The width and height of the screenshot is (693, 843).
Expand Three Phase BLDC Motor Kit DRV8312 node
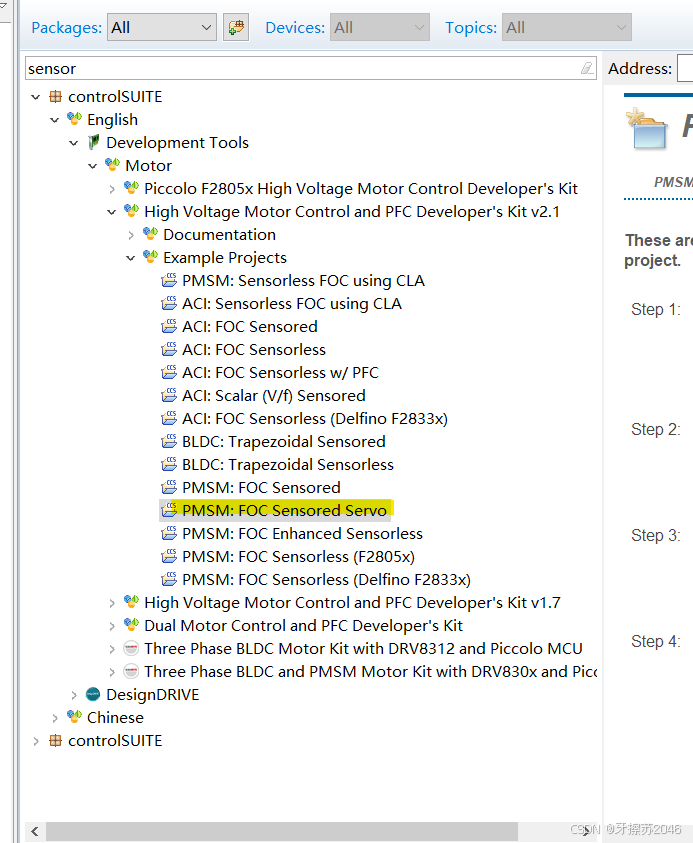pyautogui.click(x=112, y=649)
